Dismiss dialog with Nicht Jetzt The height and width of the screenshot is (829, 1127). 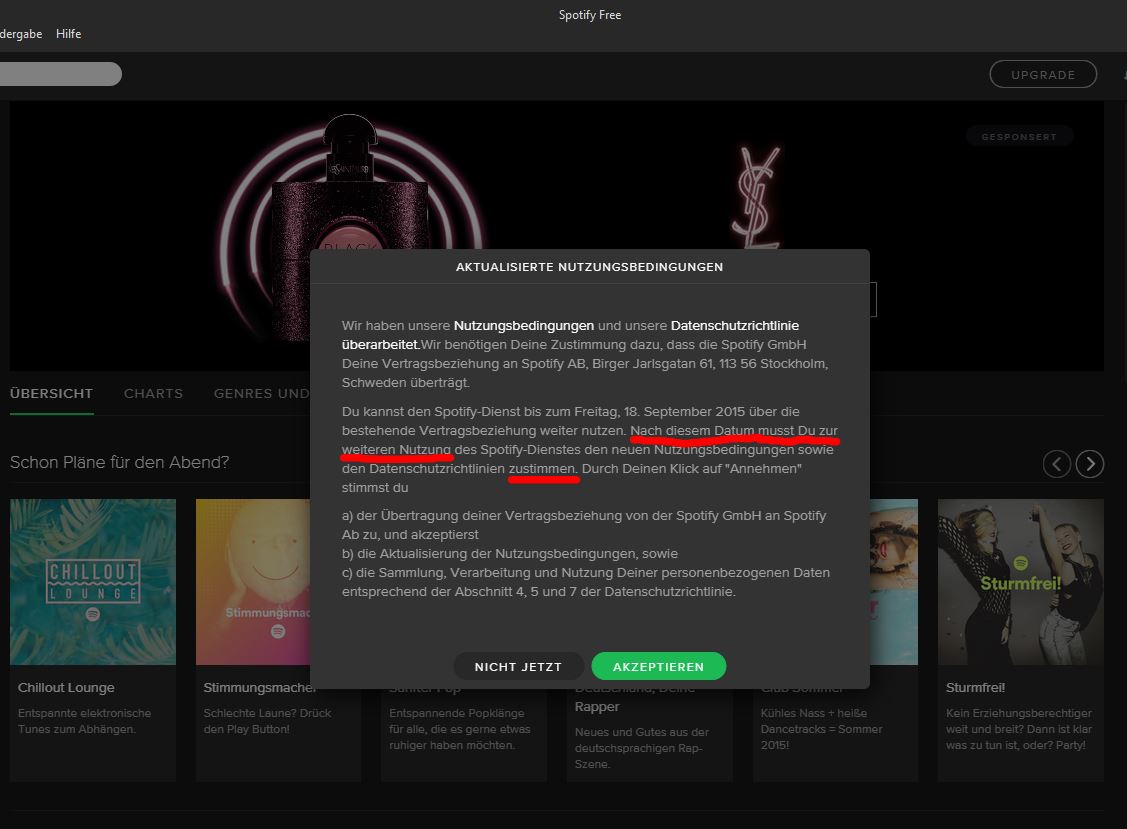click(x=518, y=667)
